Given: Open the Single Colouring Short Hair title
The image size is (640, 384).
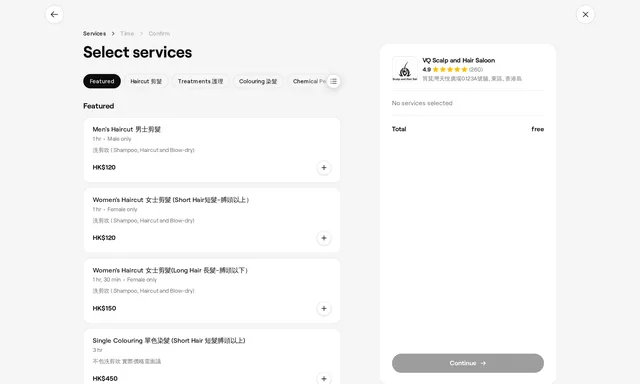Looking at the screenshot, I should click(x=169, y=341).
